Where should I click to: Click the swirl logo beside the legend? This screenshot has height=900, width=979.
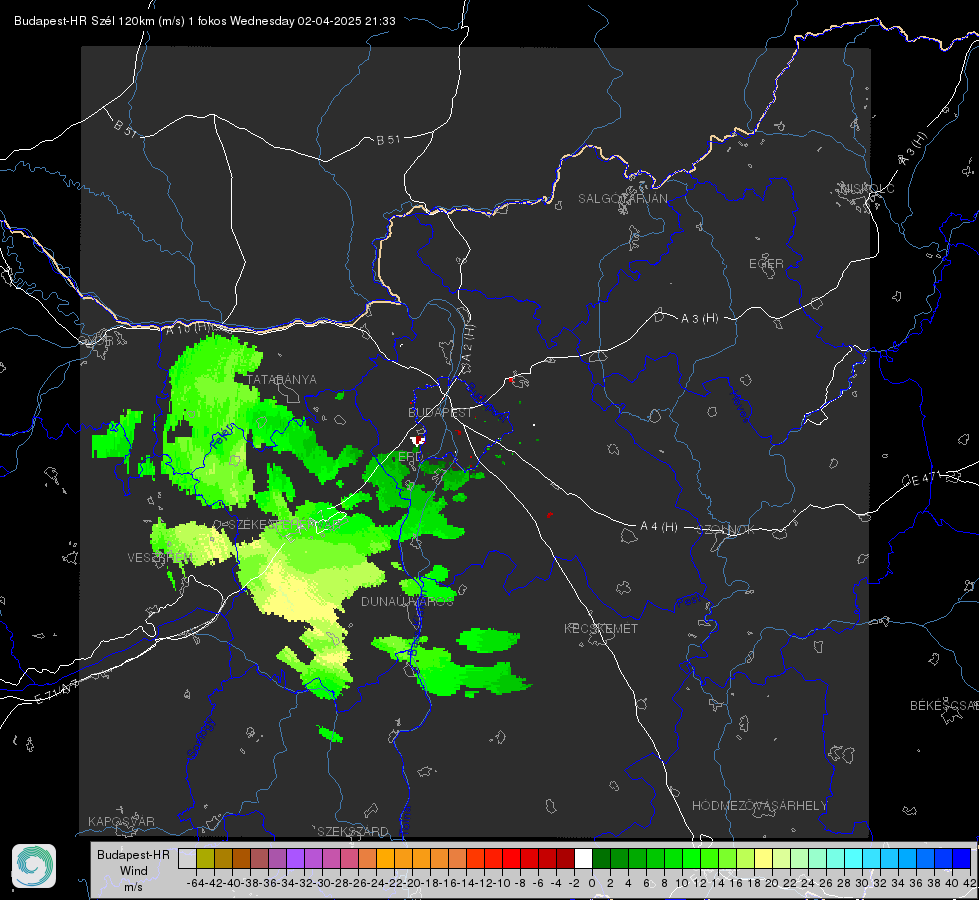[34, 866]
